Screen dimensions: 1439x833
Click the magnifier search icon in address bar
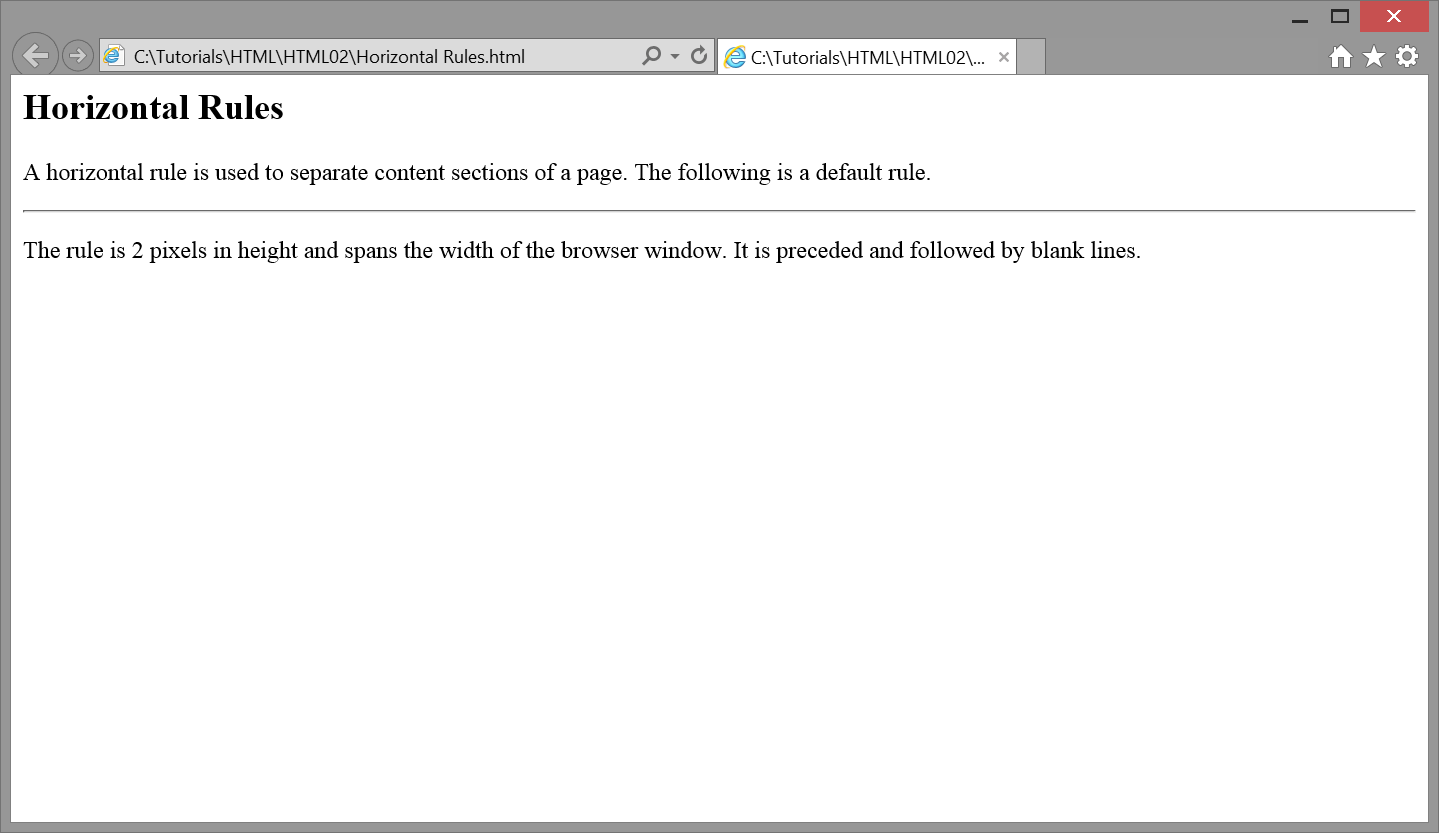(x=651, y=56)
